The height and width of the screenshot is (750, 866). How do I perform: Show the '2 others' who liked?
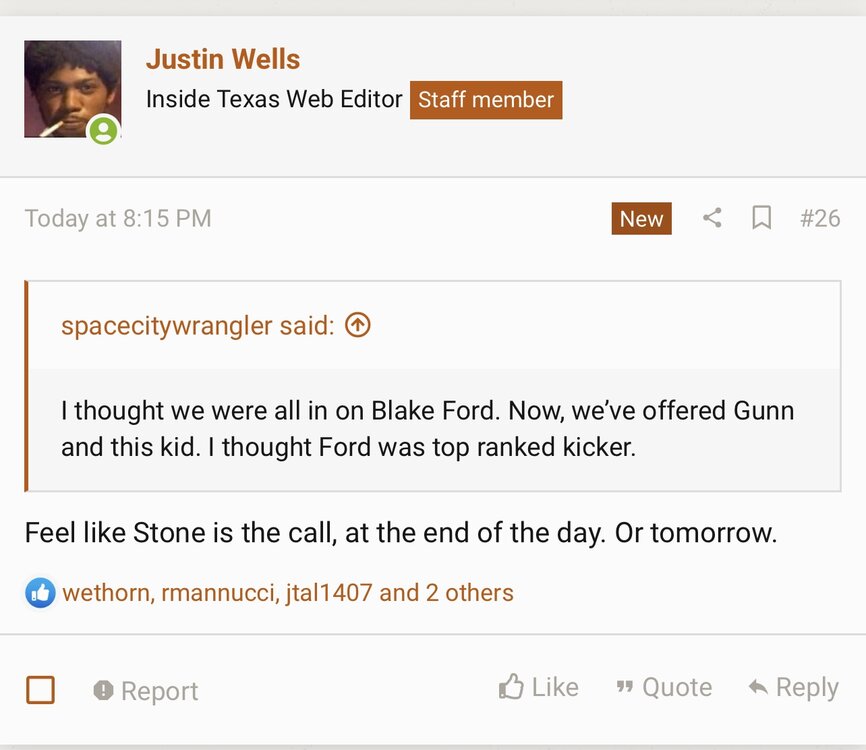(x=469, y=592)
